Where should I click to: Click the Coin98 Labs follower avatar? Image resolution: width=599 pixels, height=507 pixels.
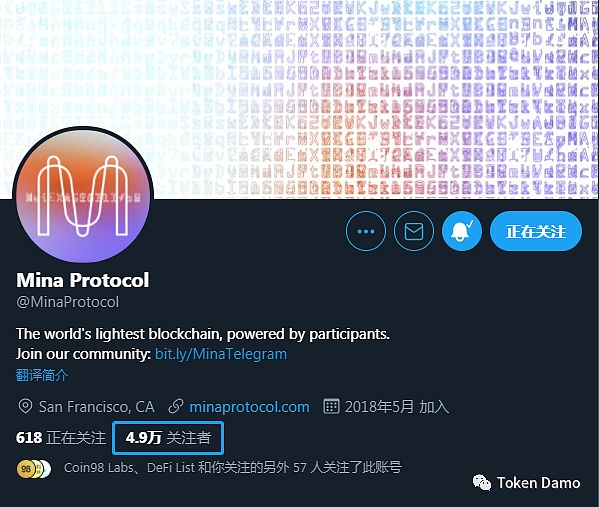pos(26,468)
